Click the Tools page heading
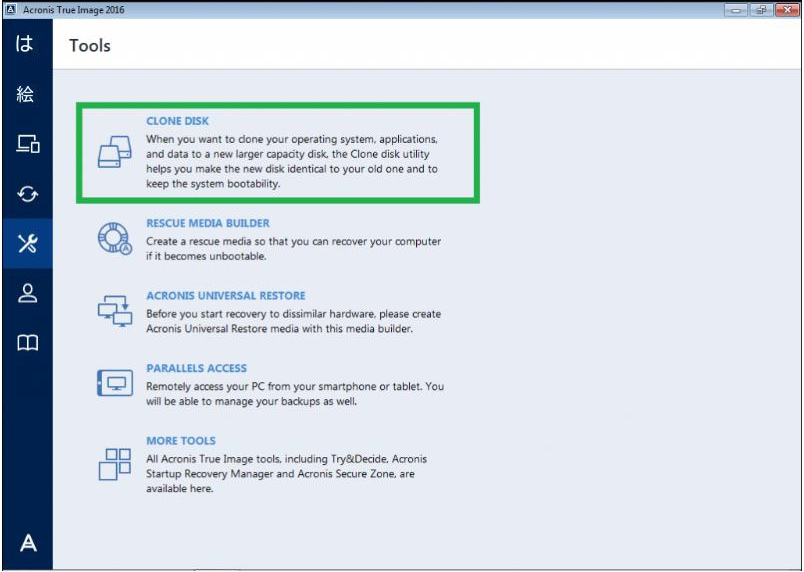804x572 pixels. [x=90, y=46]
